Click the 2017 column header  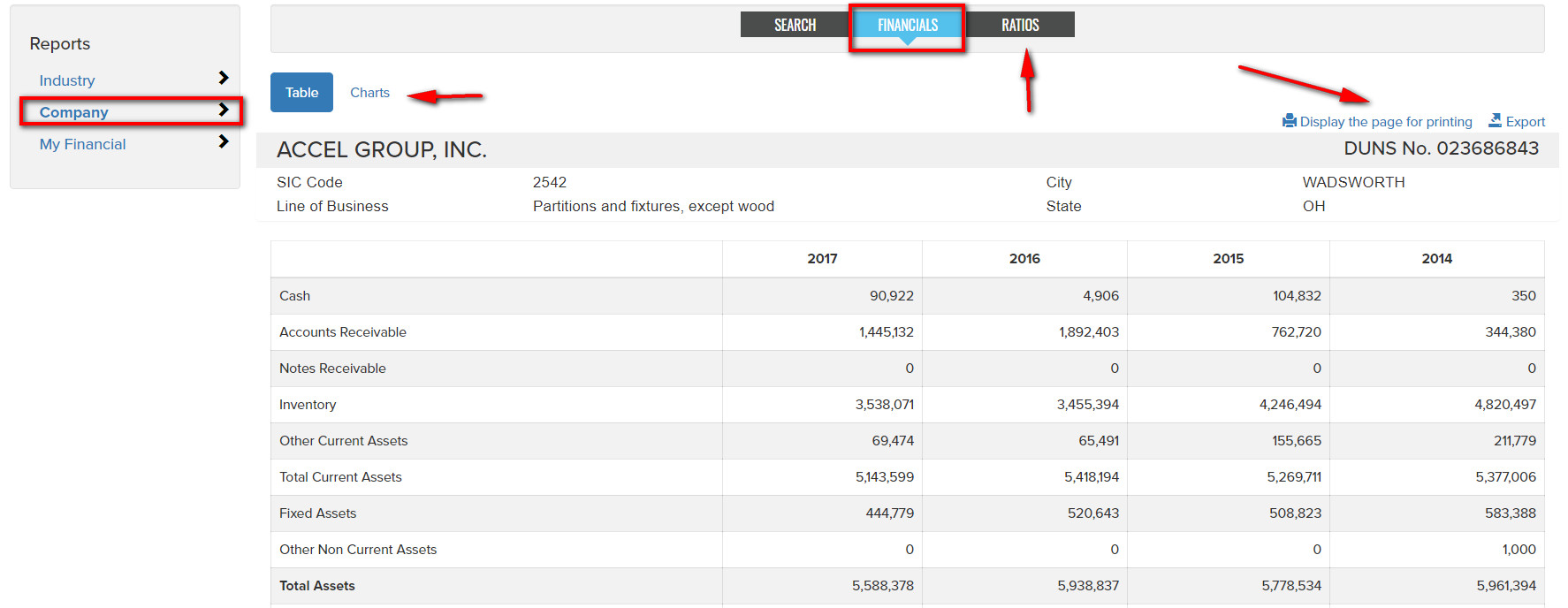coord(822,259)
